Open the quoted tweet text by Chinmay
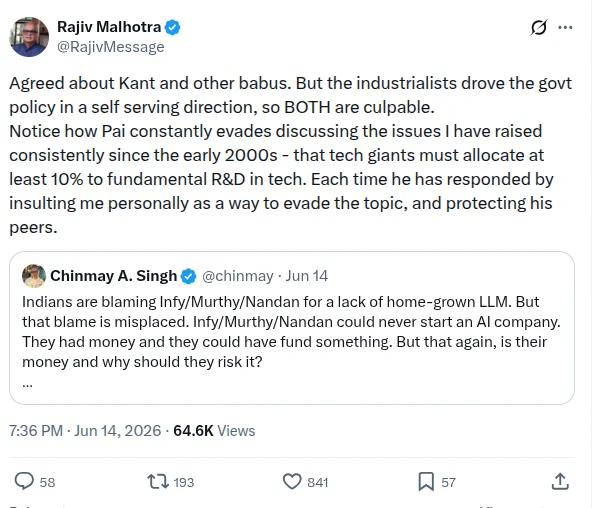Image resolution: width=594 pixels, height=508 pixels. click(291, 331)
